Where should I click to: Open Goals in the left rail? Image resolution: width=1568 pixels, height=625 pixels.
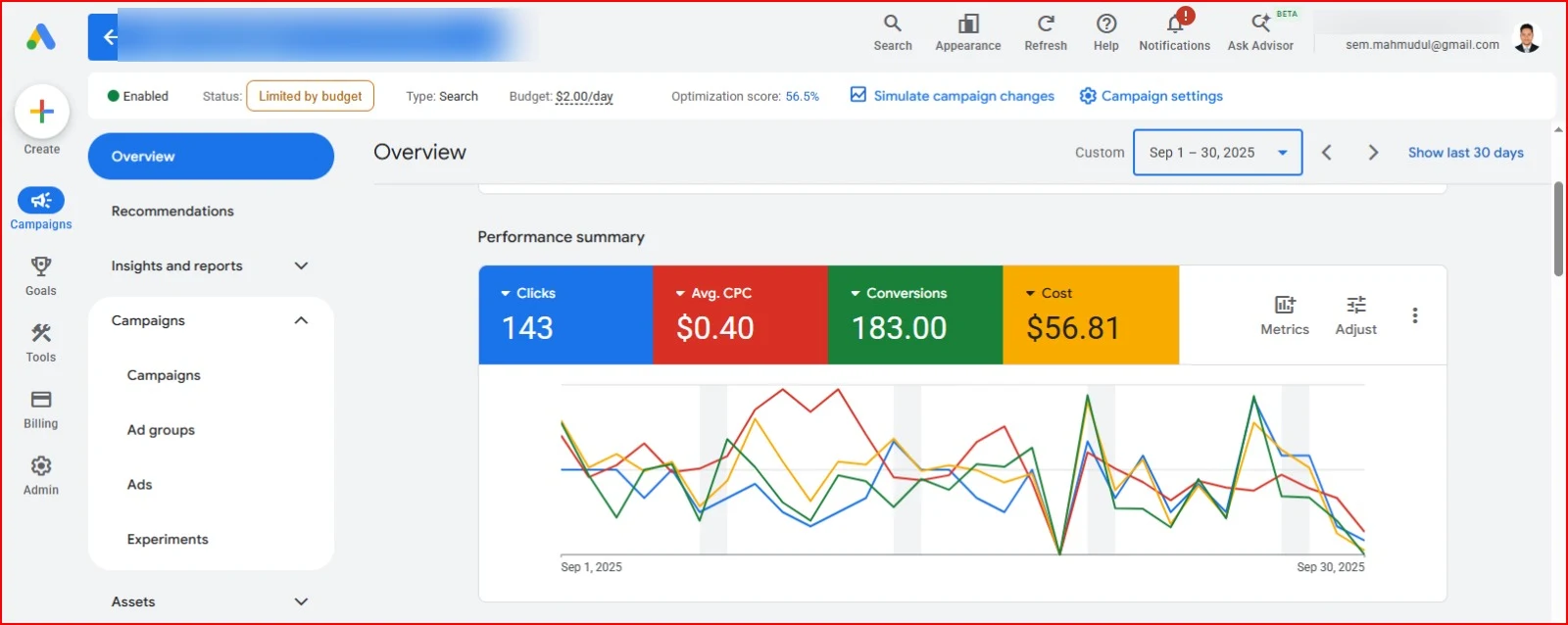click(41, 275)
